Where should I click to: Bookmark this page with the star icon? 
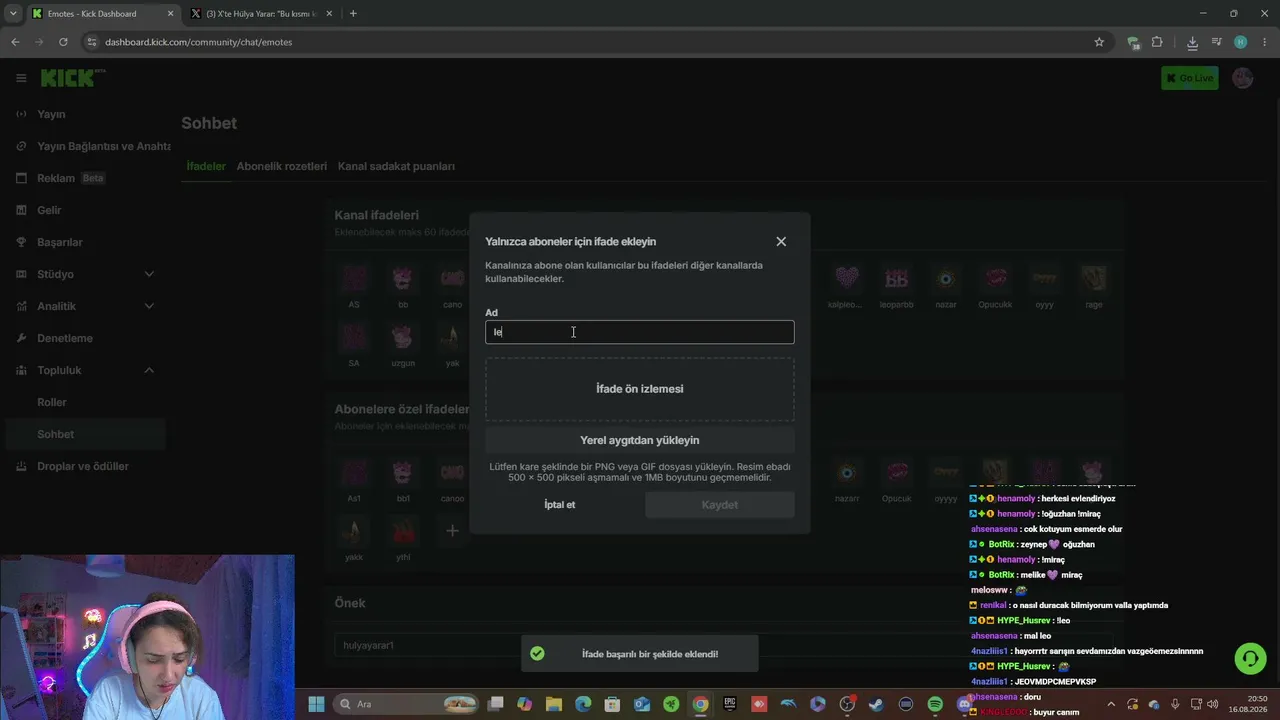1099,42
